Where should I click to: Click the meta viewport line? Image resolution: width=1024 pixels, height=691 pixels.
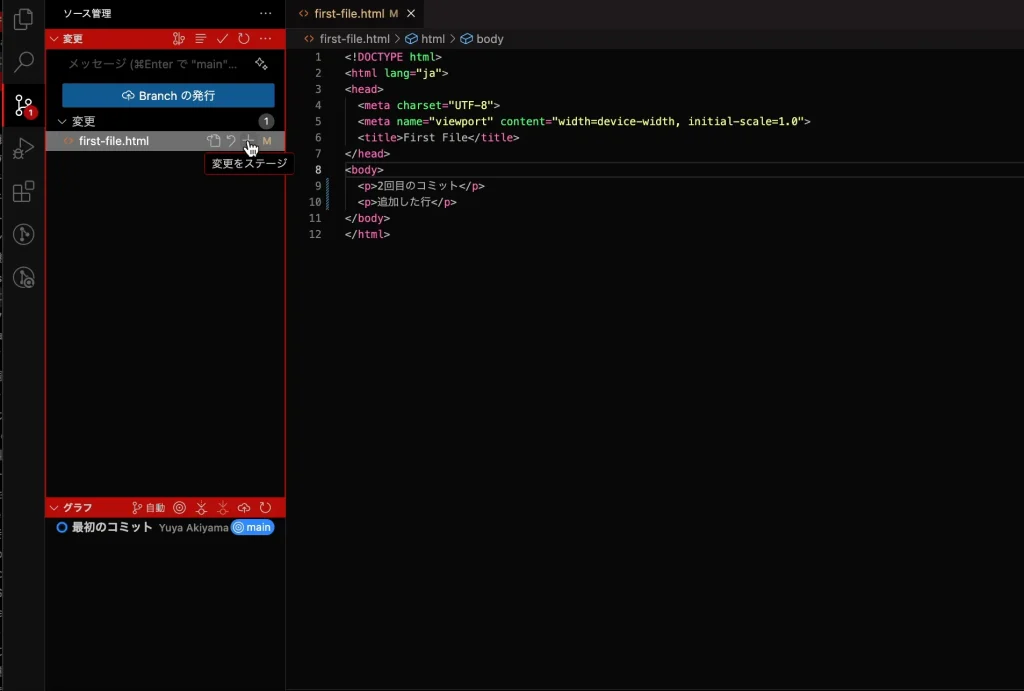pos(584,121)
